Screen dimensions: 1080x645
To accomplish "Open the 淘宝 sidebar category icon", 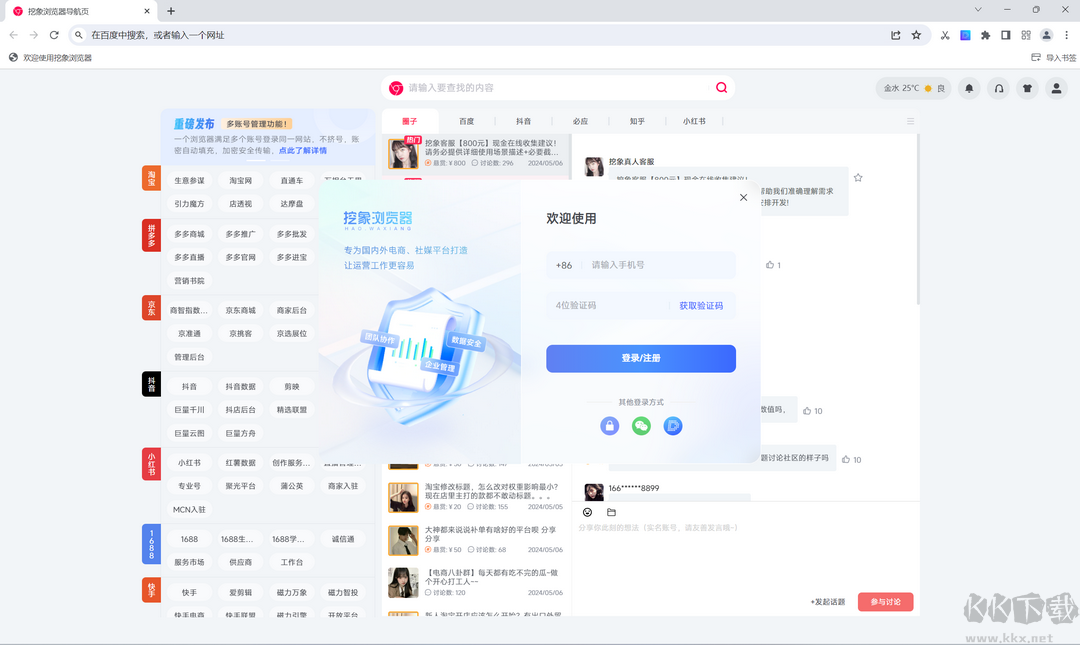I will (151, 179).
